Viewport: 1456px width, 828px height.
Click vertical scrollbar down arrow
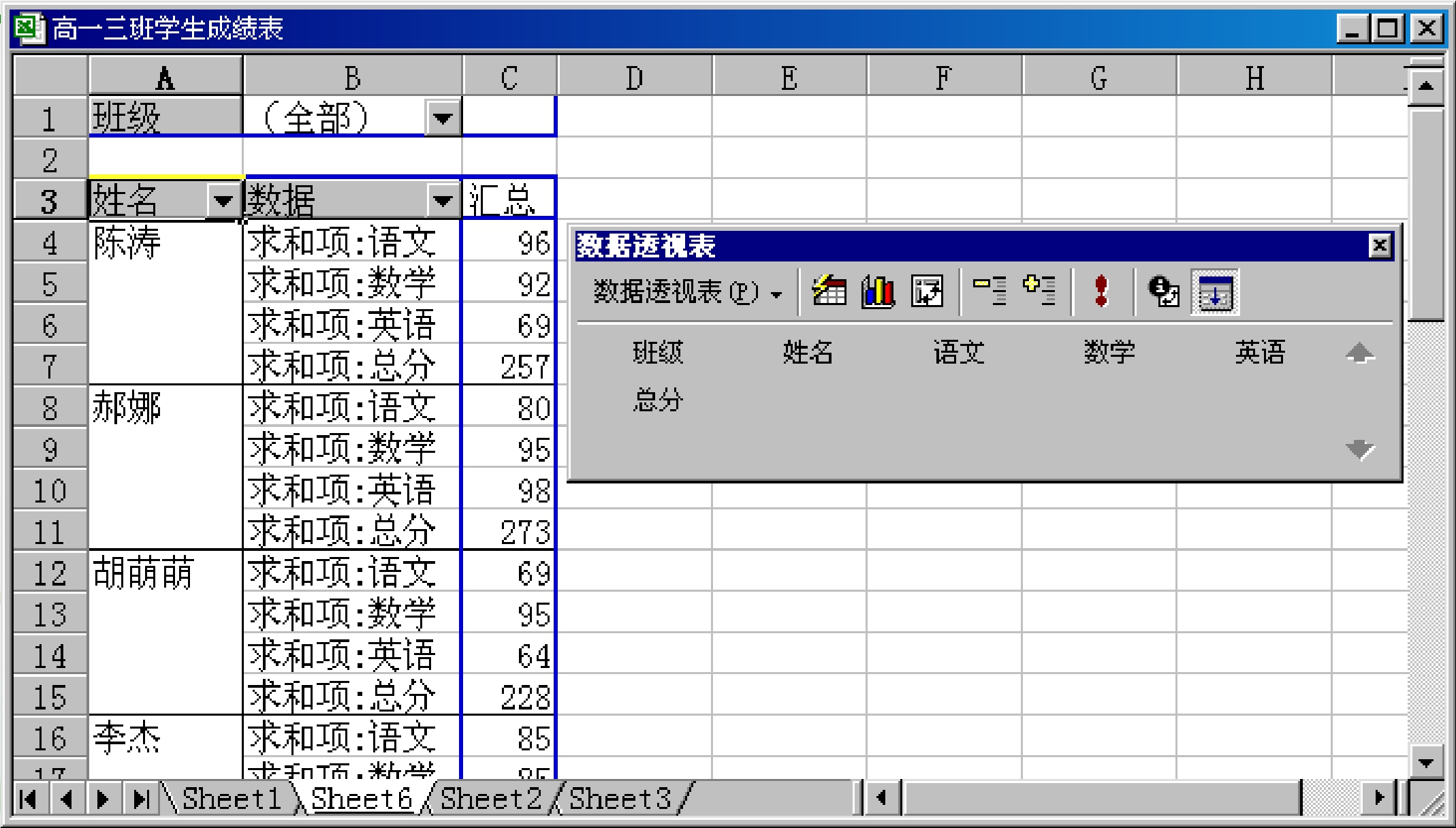(x=1425, y=763)
